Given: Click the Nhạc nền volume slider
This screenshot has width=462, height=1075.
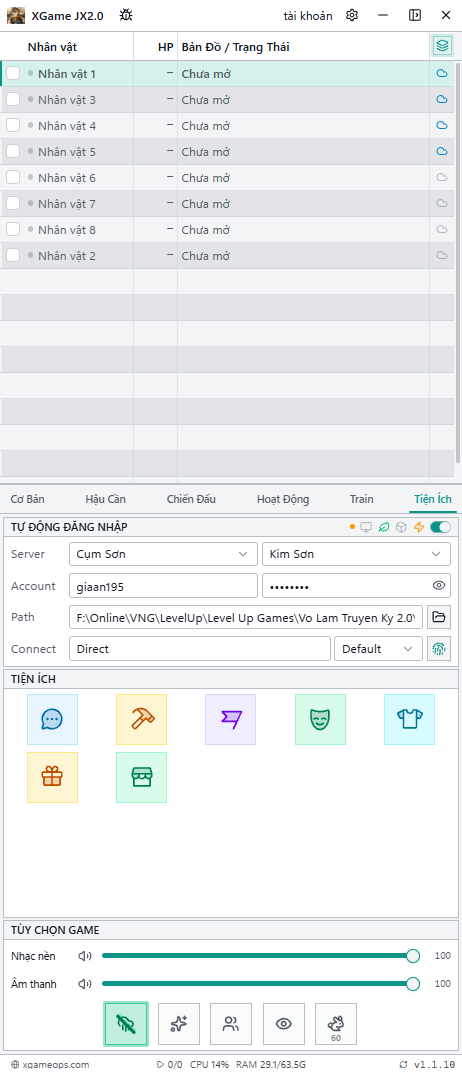Looking at the screenshot, I should (x=260, y=956).
